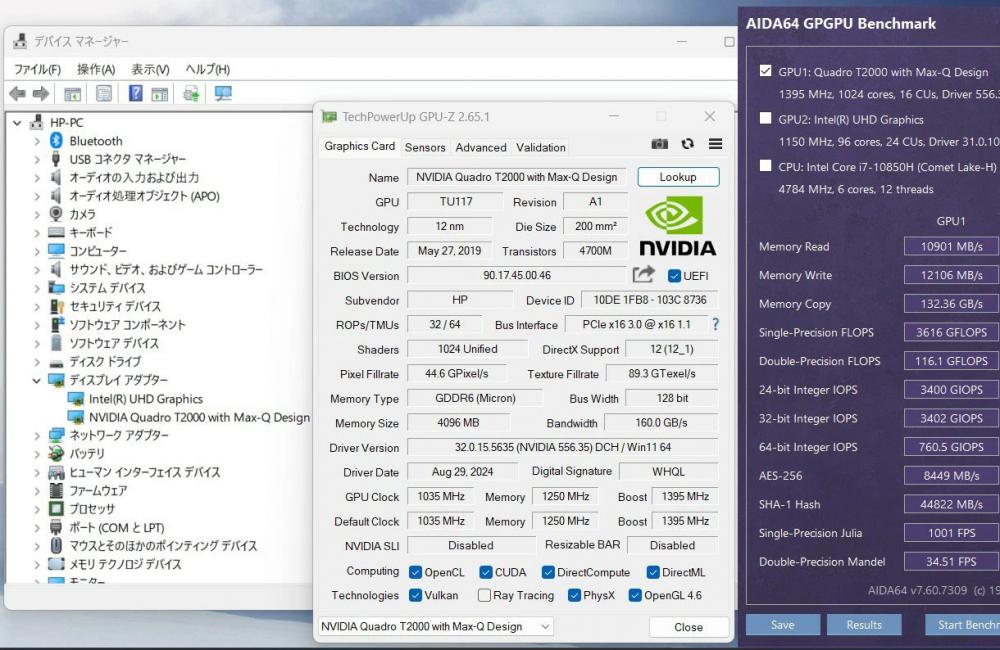Click the Start Benchmark button in AIDA64

point(962,625)
